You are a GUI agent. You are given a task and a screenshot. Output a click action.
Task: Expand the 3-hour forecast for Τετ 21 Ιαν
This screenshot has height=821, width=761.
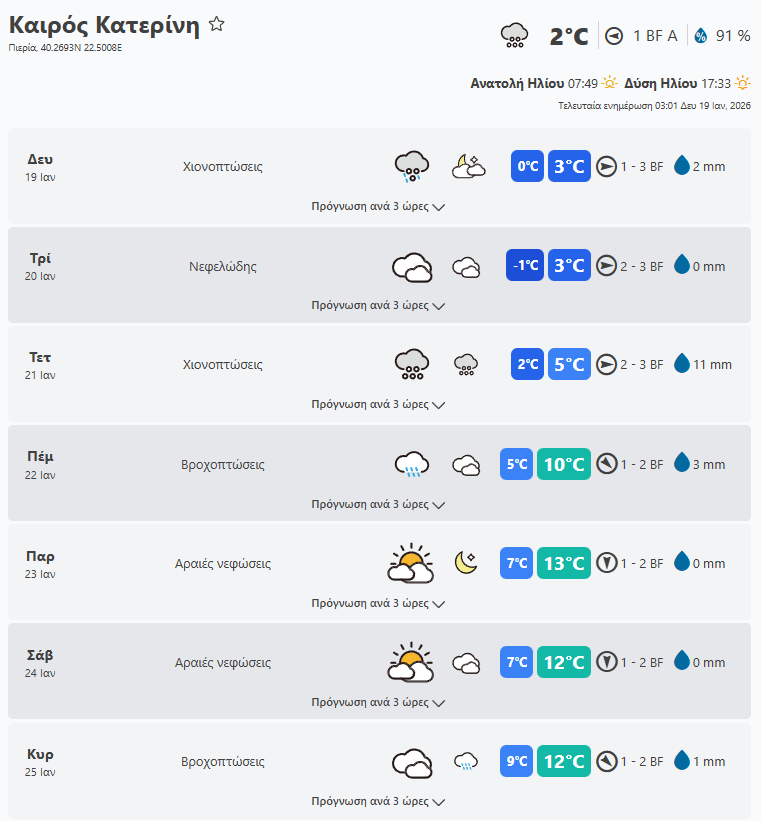point(378,405)
